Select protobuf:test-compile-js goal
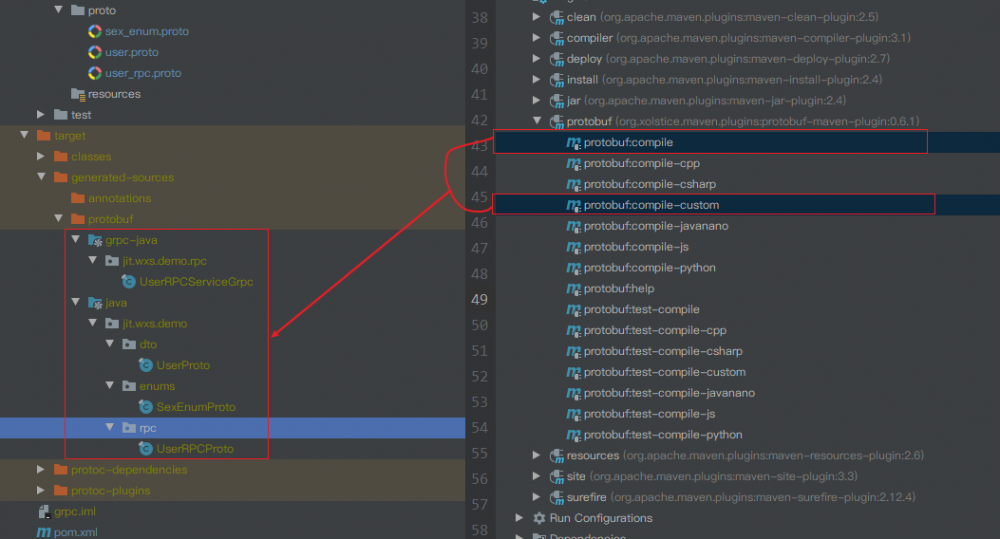 [x=649, y=414]
